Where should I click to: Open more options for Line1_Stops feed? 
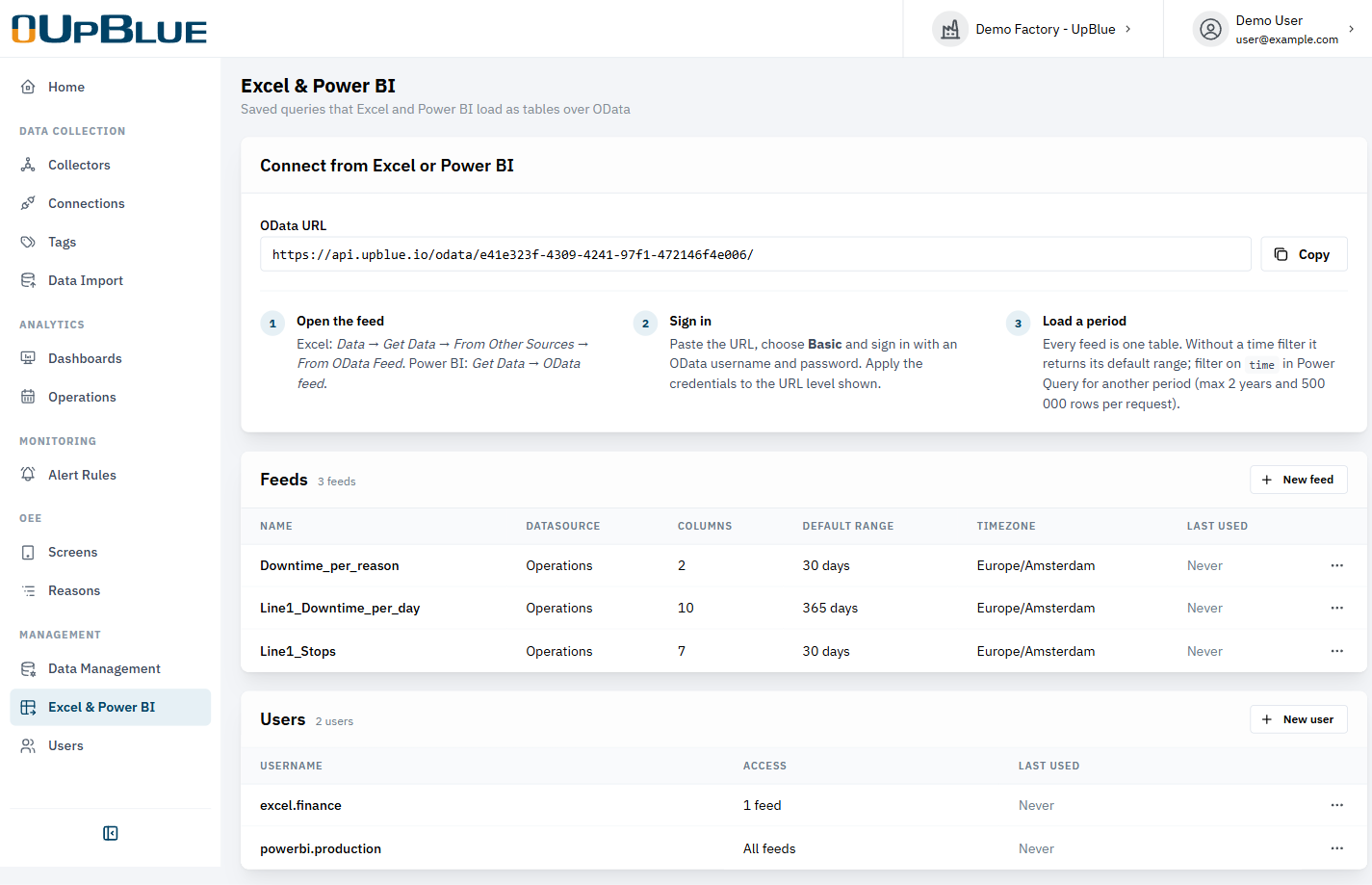[1336, 651]
